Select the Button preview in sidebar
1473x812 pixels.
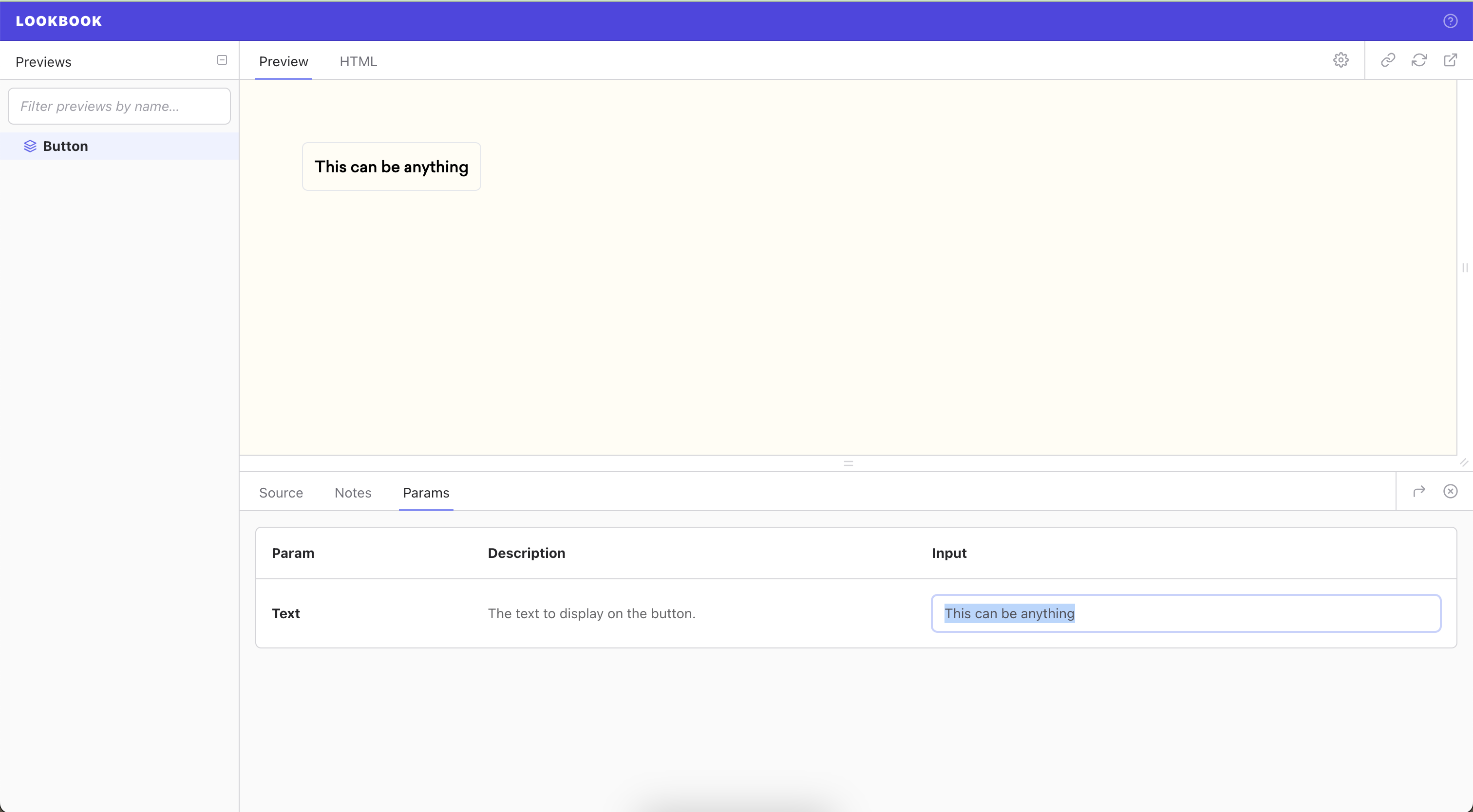[x=65, y=146]
